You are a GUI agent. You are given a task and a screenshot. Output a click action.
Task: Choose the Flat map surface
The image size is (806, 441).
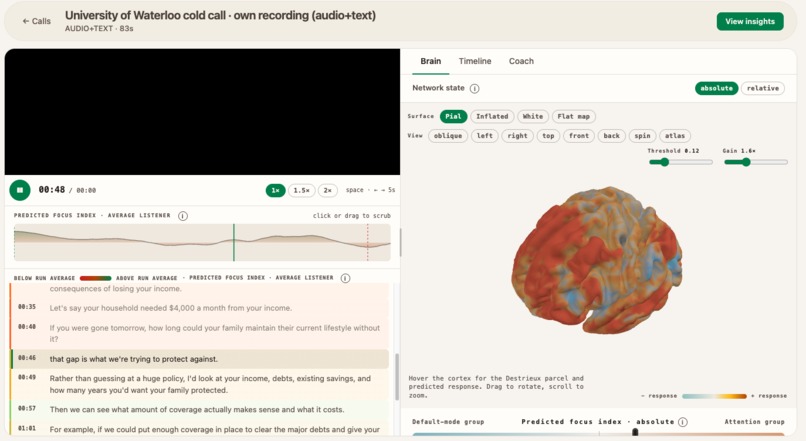click(573, 117)
